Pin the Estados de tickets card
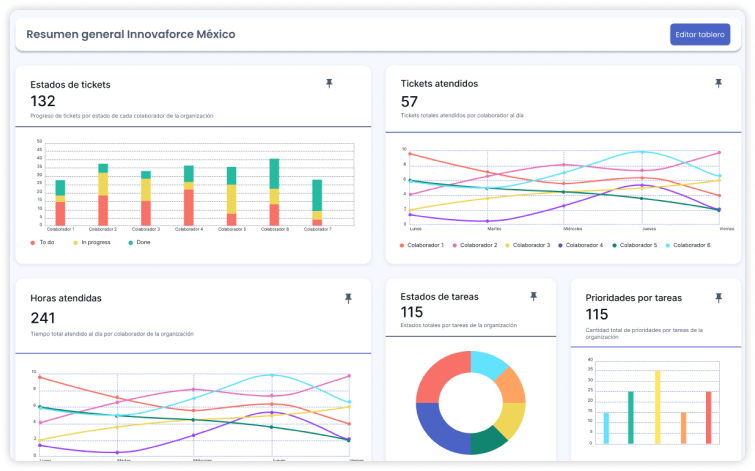Viewport: 755px width, 471px height. [x=329, y=83]
